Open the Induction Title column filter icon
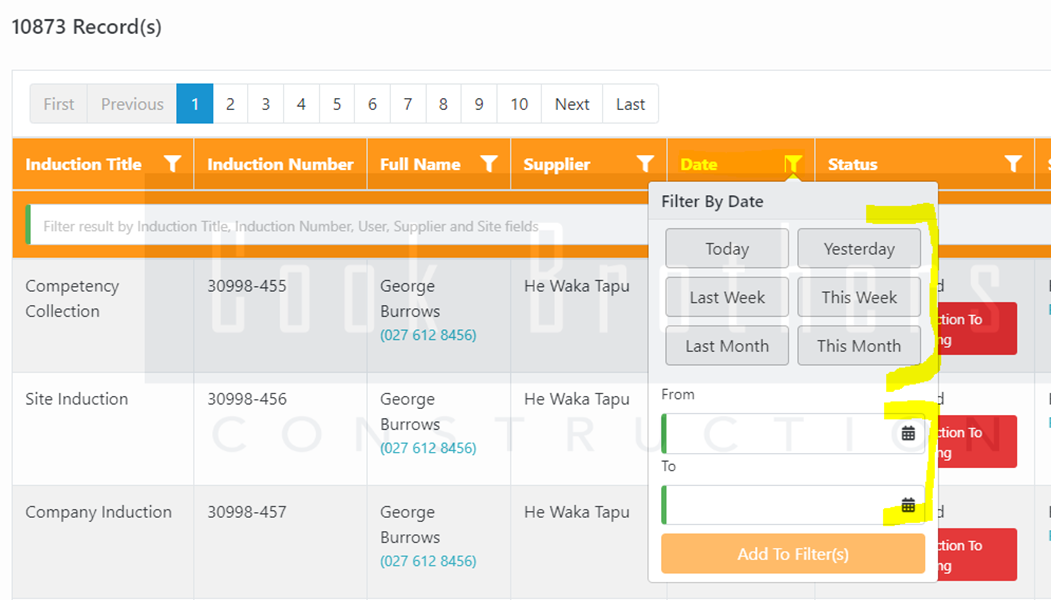Image resolution: width=1051 pixels, height=600 pixels. coord(172,164)
